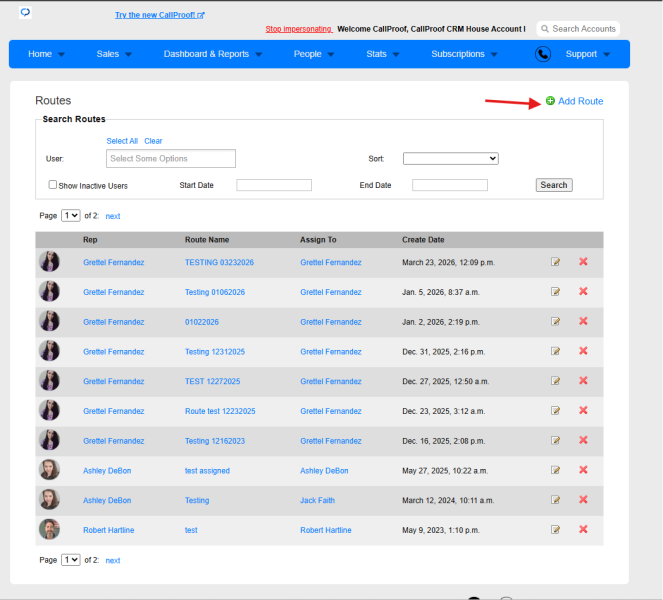Edit the TEST 12272025 route
This screenshot has width=663, height=600.
coord(555,381)
